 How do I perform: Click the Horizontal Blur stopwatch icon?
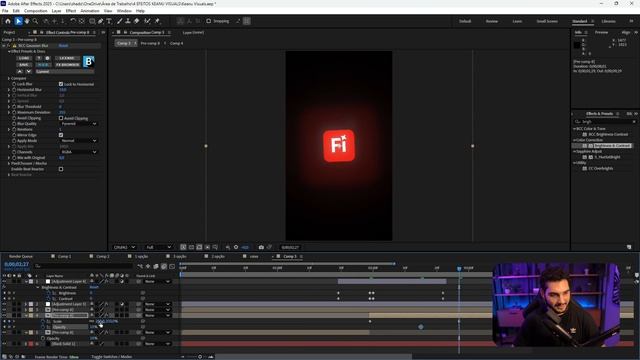[14, 89]
